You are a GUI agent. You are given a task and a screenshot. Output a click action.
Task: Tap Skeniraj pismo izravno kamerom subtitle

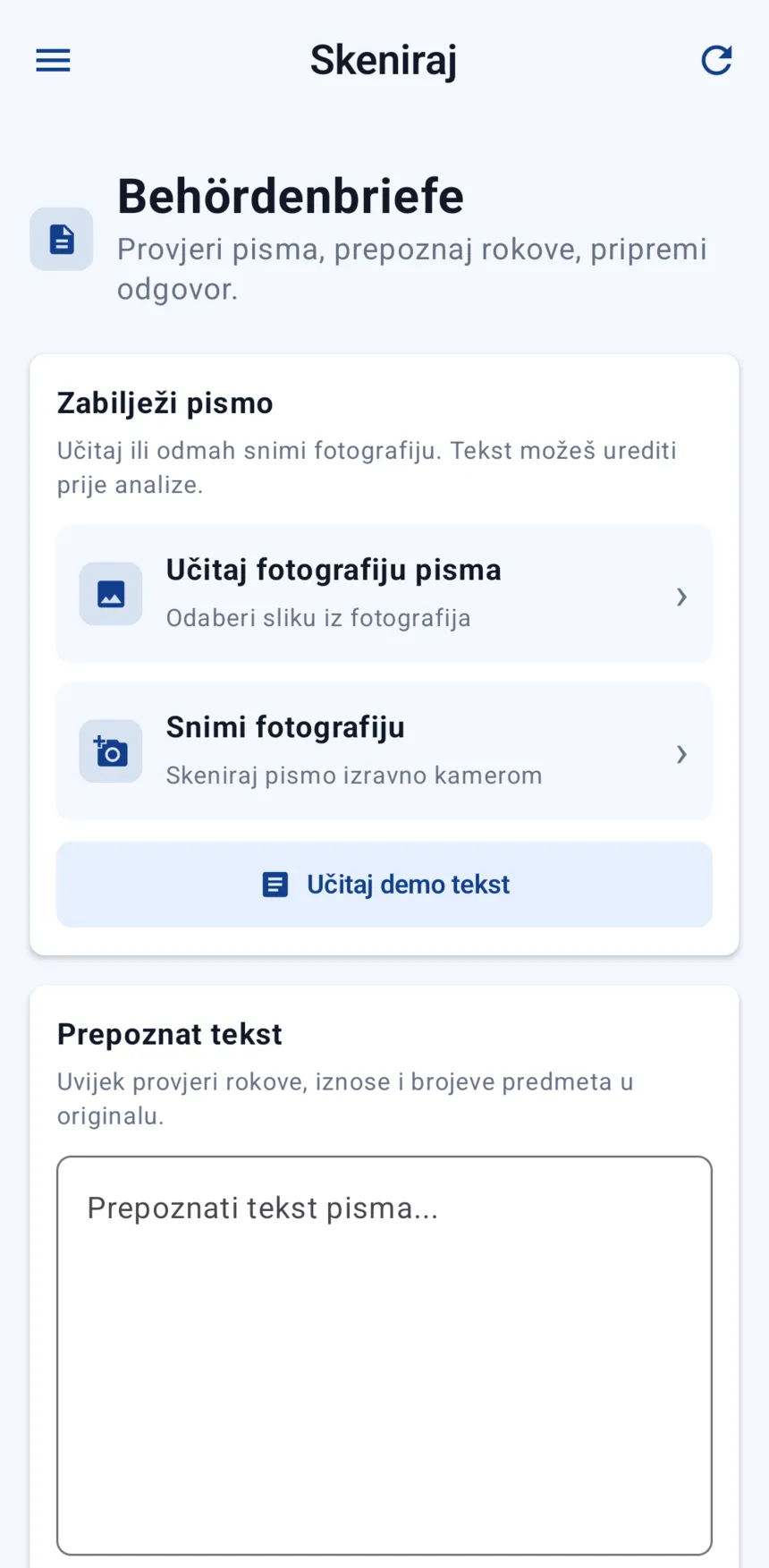(x=354, y=776)
